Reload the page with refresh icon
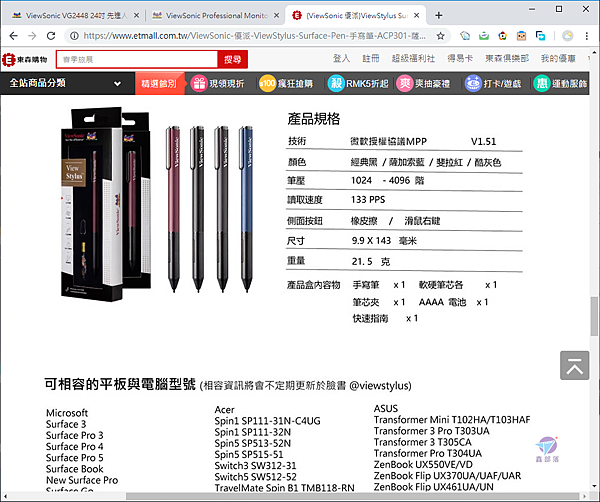The width and height of the screenshot is (600, 502). (51, 36)
